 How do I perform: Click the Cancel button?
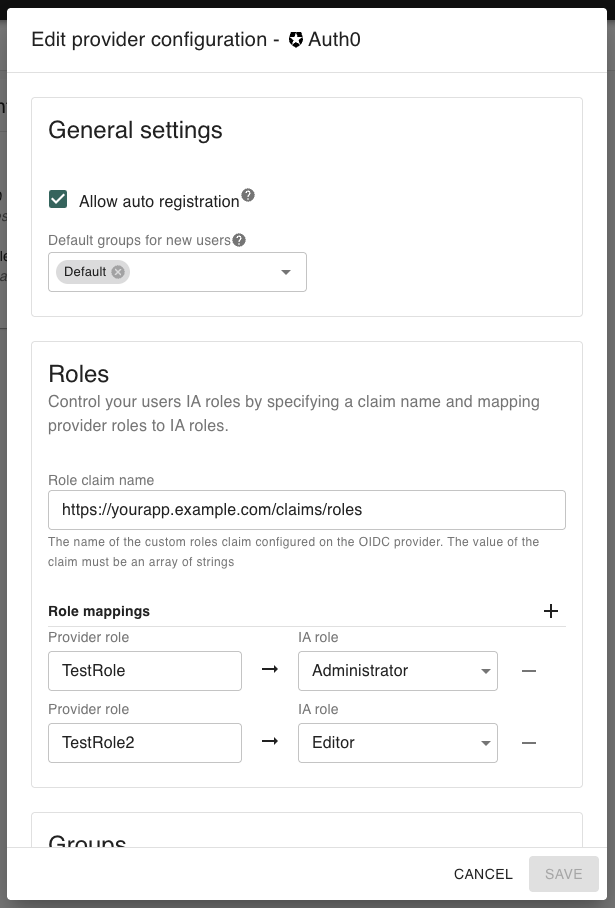[483, 874]
